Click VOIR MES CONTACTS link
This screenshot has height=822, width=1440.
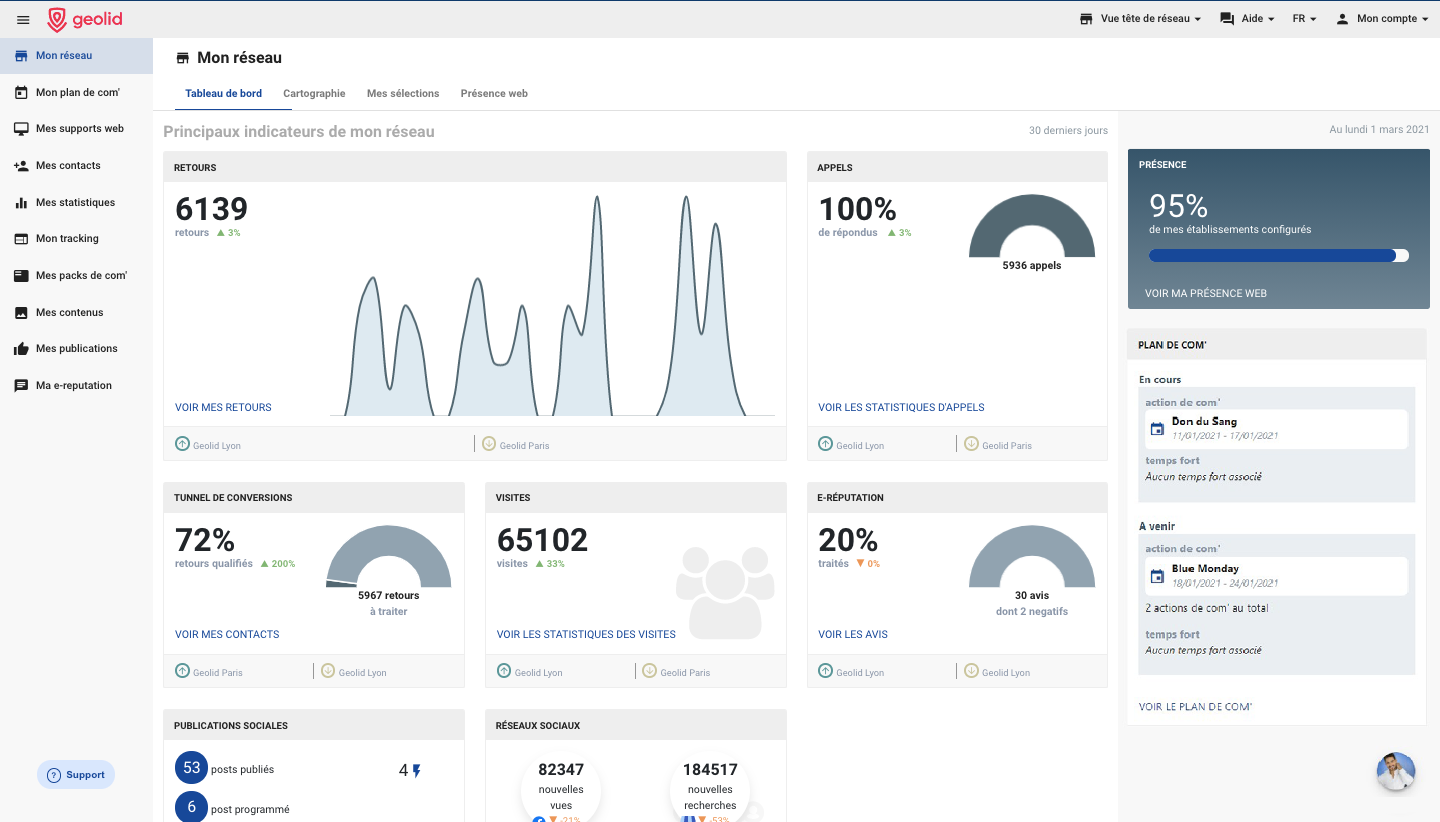227,634
